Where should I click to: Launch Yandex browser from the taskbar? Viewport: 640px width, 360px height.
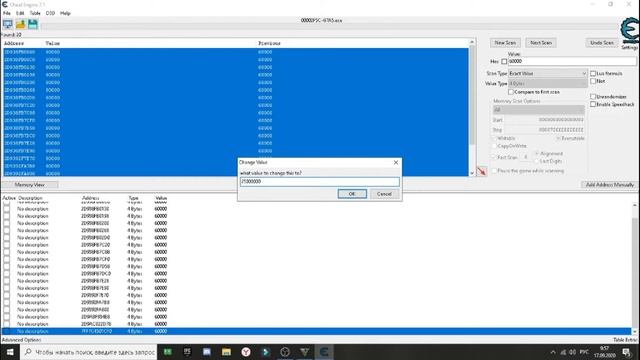[x=246, y=352]
